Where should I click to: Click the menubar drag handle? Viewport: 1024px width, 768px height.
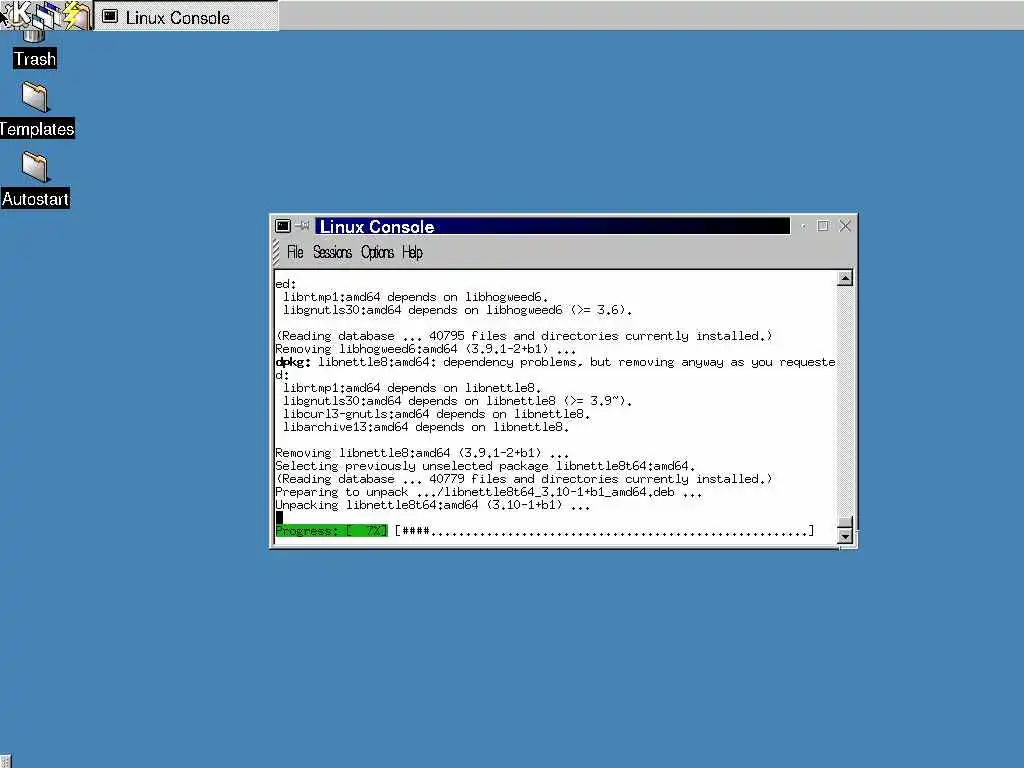[x=276, y=252]
